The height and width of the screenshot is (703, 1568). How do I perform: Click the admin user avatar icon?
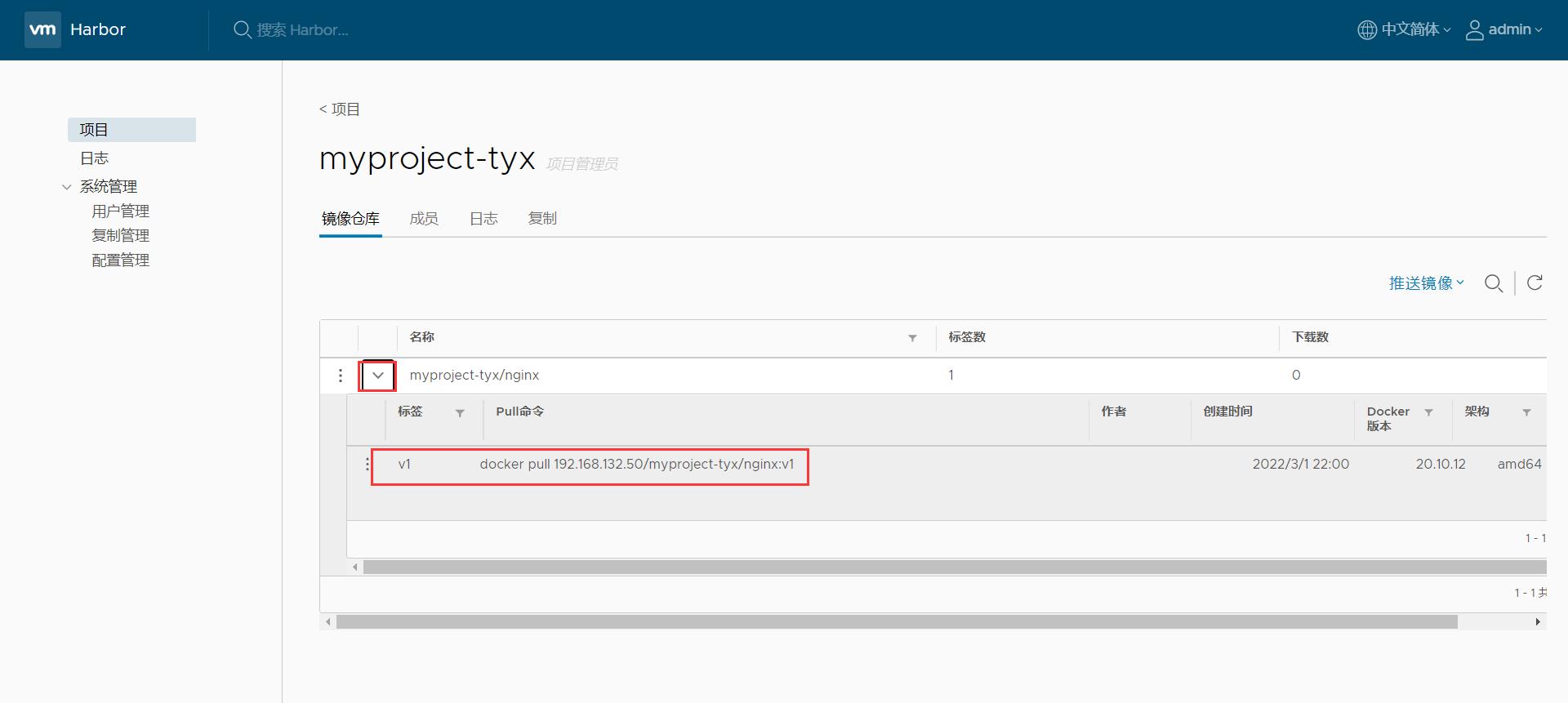coord(1474,30)
